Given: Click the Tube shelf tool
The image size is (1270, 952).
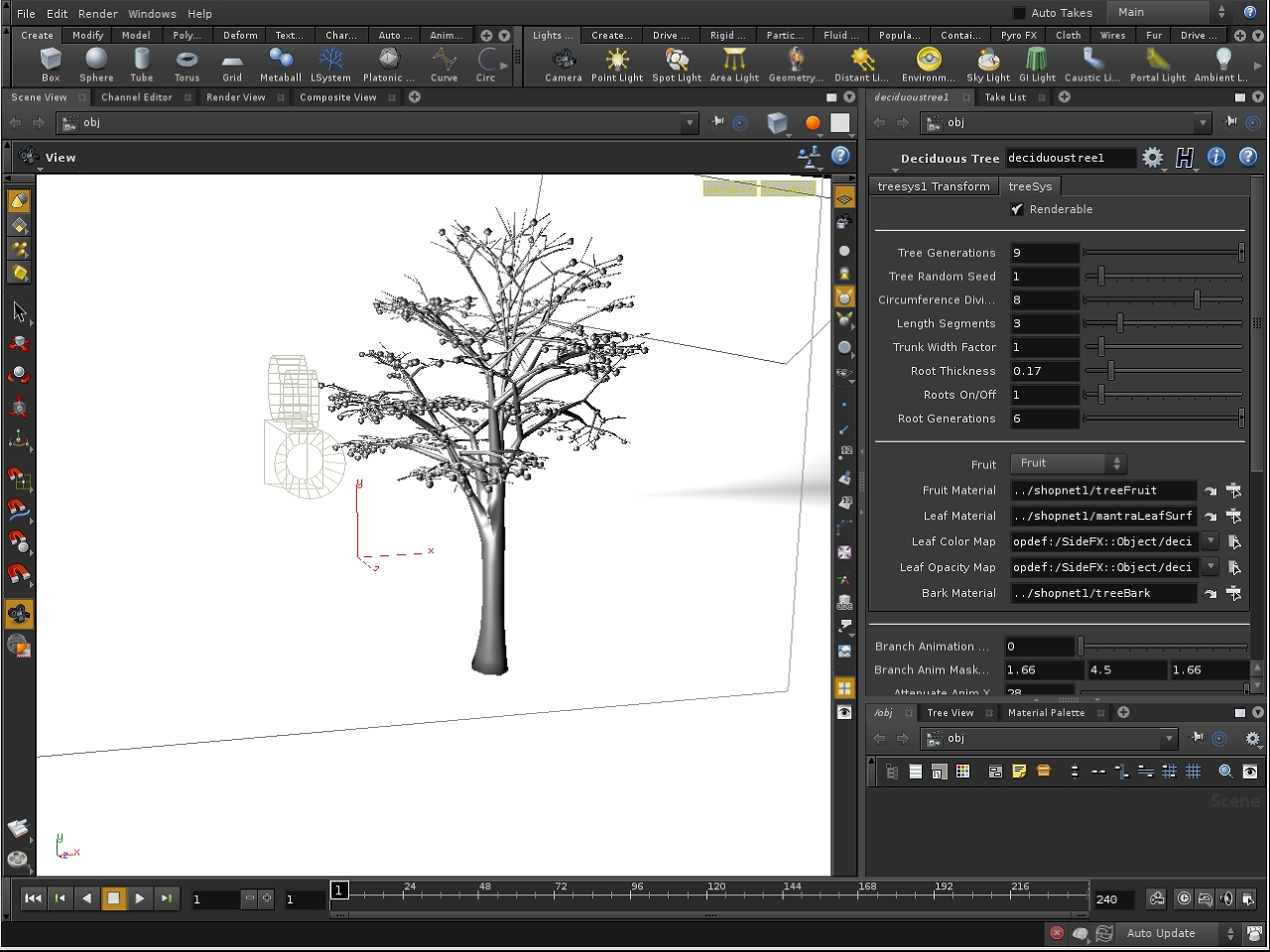Looking at the screenshot, I should point(142,64).
